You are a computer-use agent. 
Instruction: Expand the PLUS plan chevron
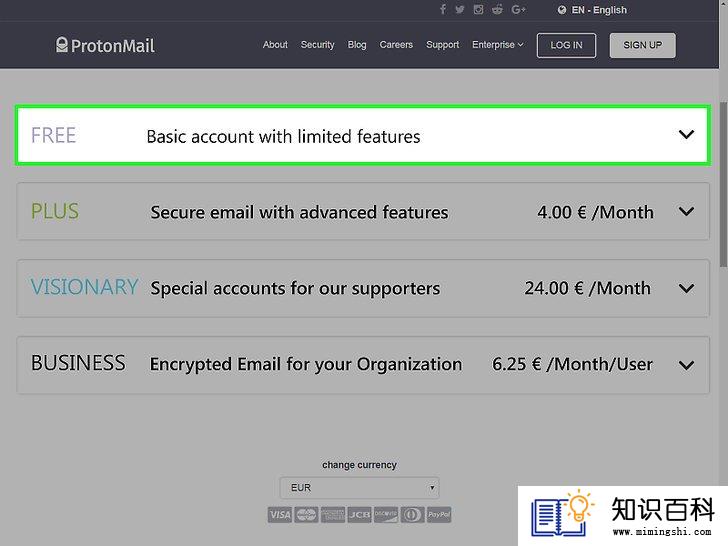click(686, 212)
